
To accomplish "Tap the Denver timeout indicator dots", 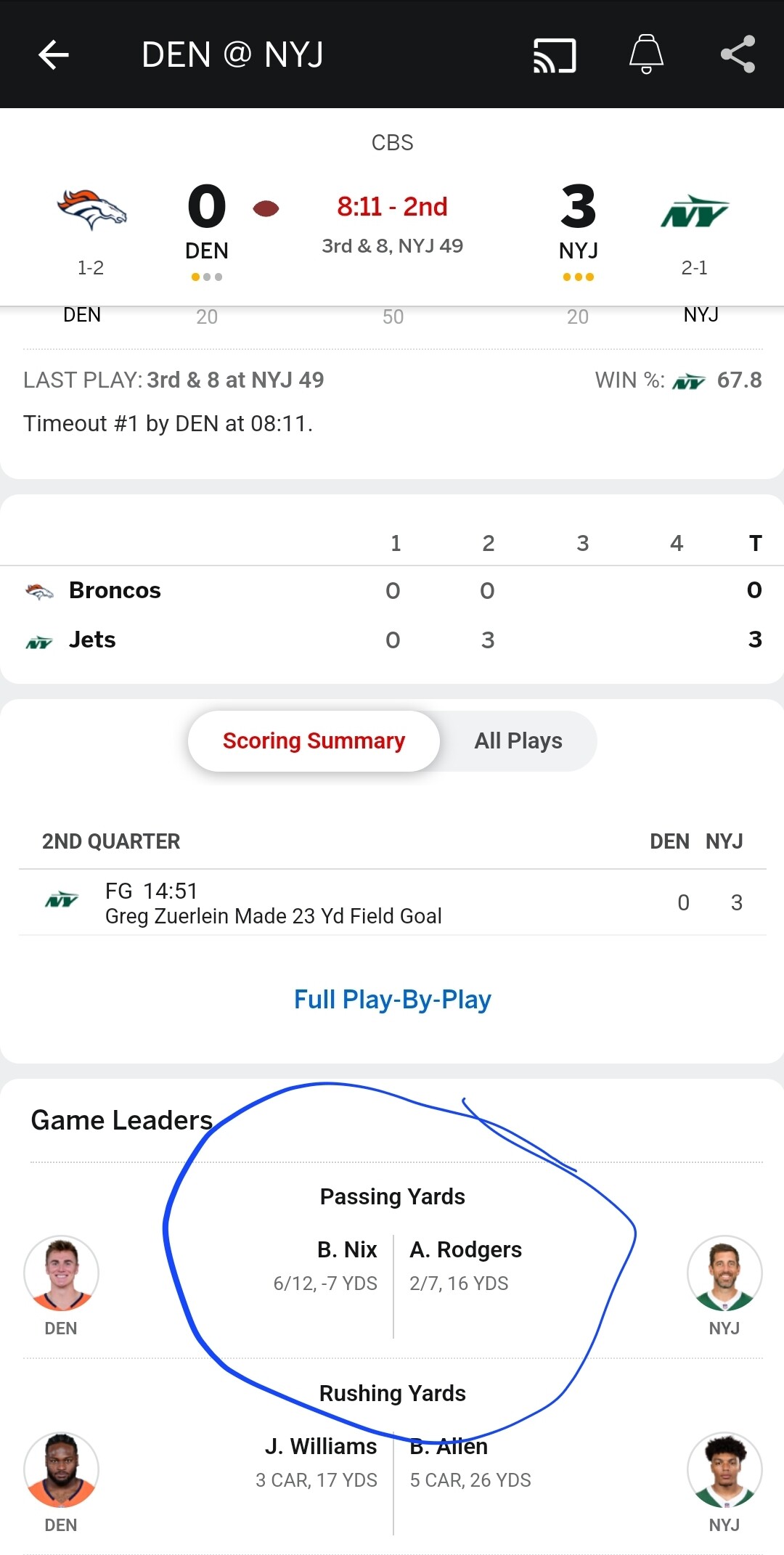I will [207, 277].
